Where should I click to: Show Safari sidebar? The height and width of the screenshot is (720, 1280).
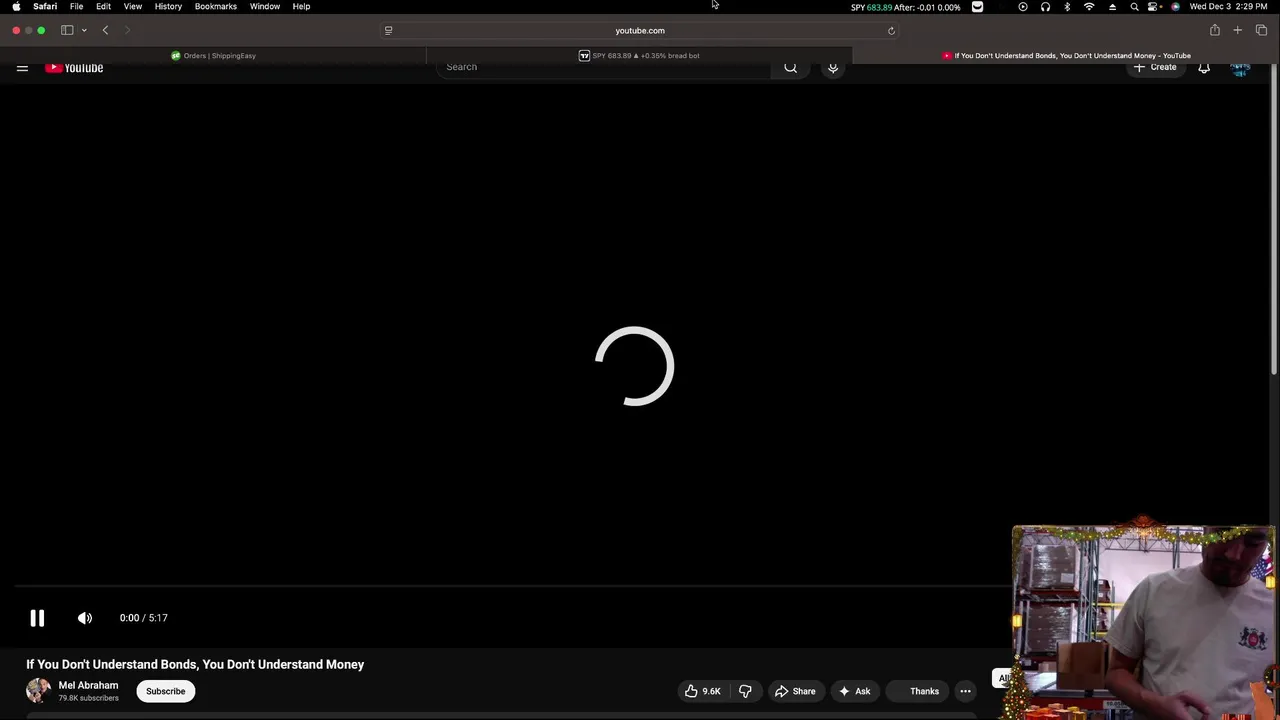67,30
